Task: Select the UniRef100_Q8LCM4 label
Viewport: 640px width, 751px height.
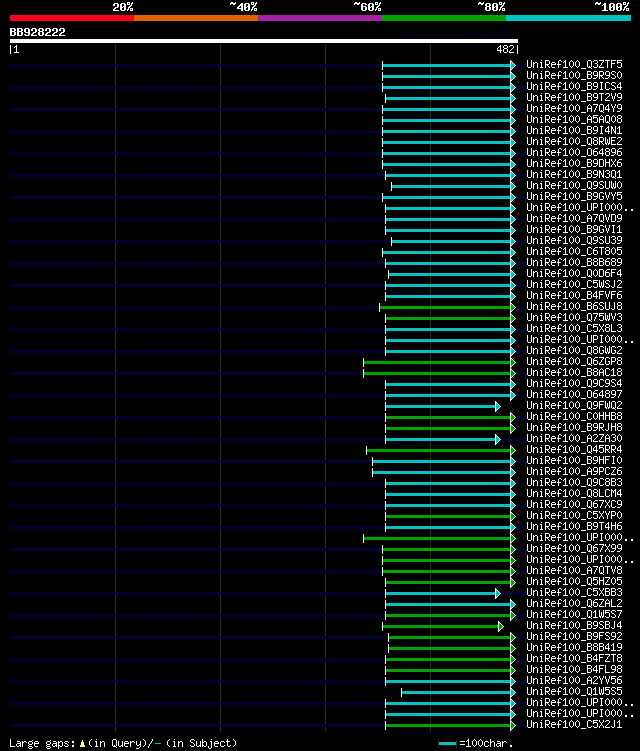Action: pos(574,493)
